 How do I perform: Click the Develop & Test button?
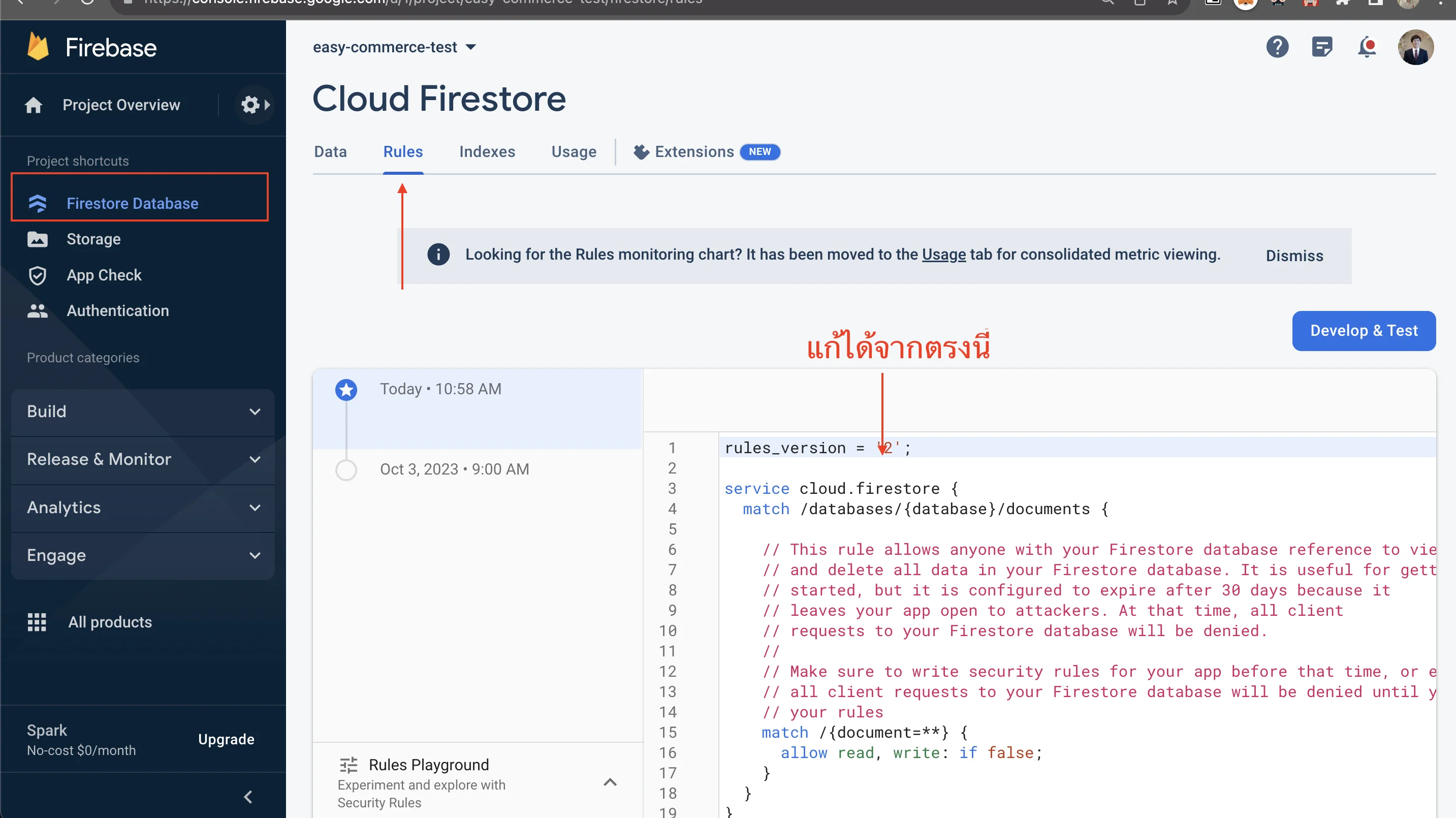click(1364, 331)
